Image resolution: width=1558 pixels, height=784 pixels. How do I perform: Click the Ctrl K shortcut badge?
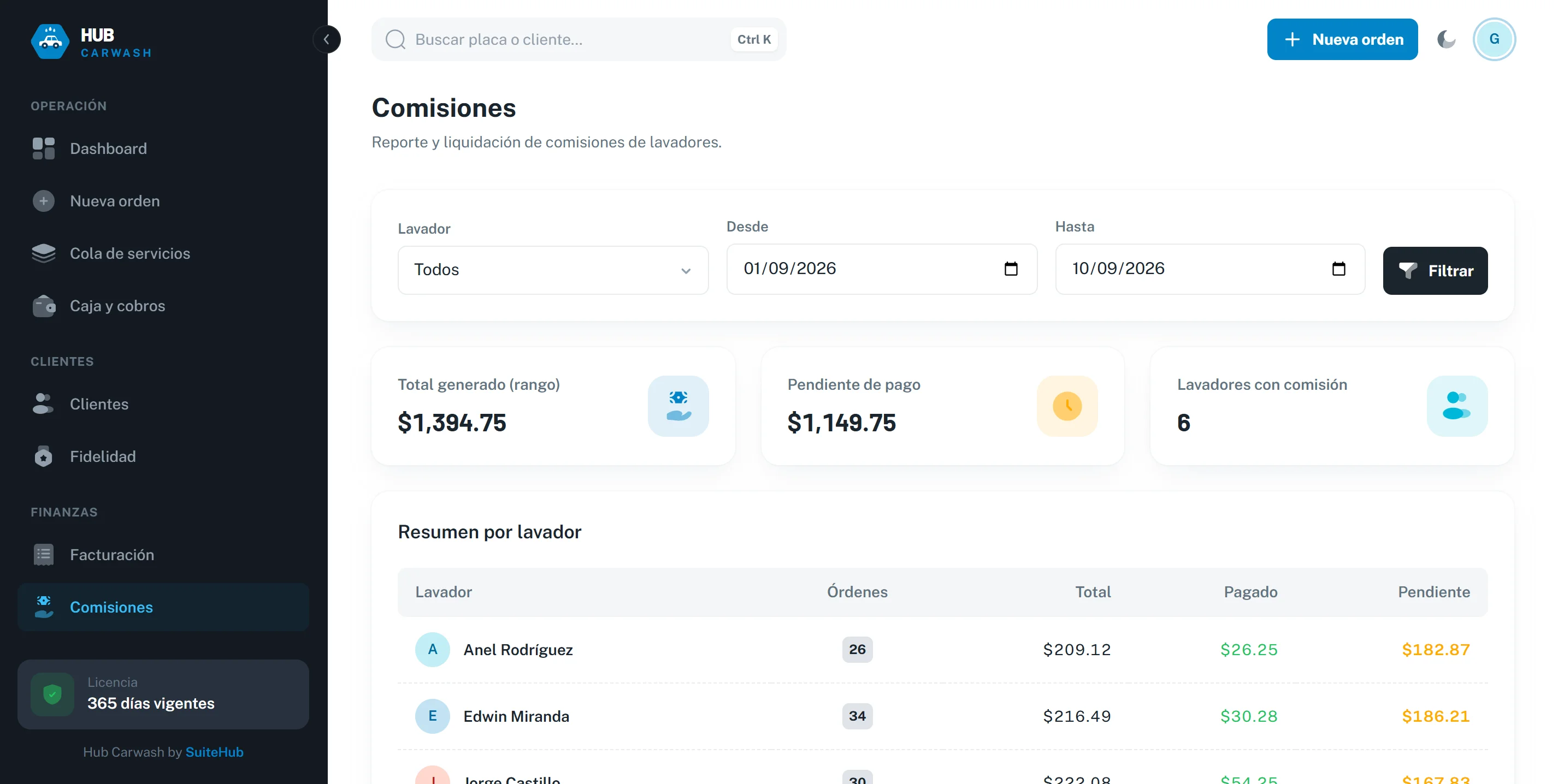(754, 39)
